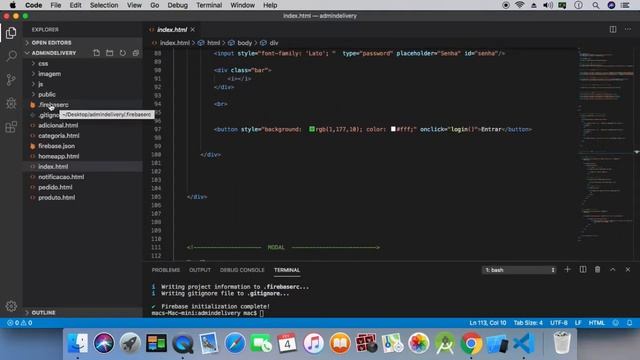Select the TERMINAL tab

(x=287, y=270)
